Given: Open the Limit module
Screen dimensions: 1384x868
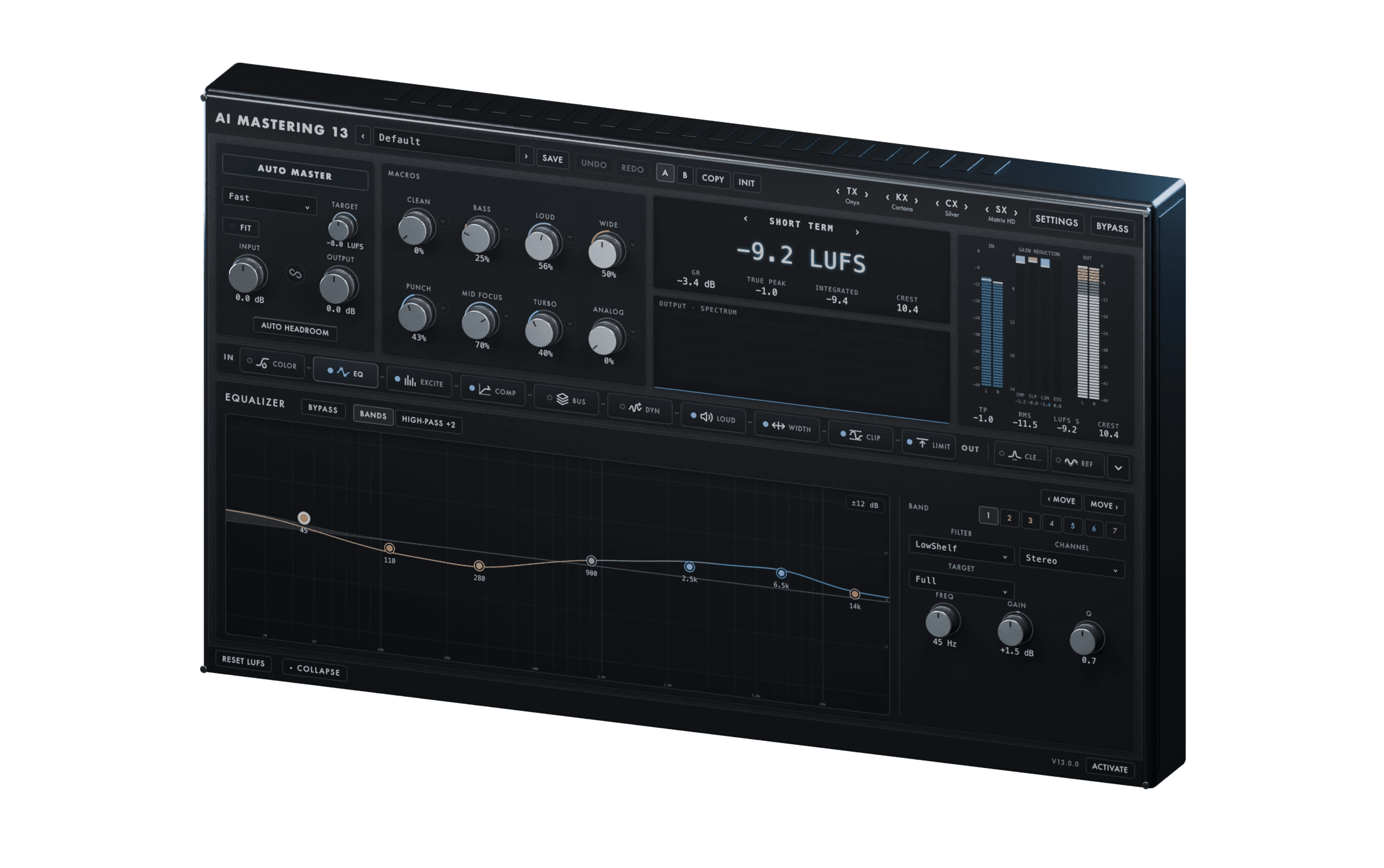Looking at the screenshot, I should [x=929, y=445].
